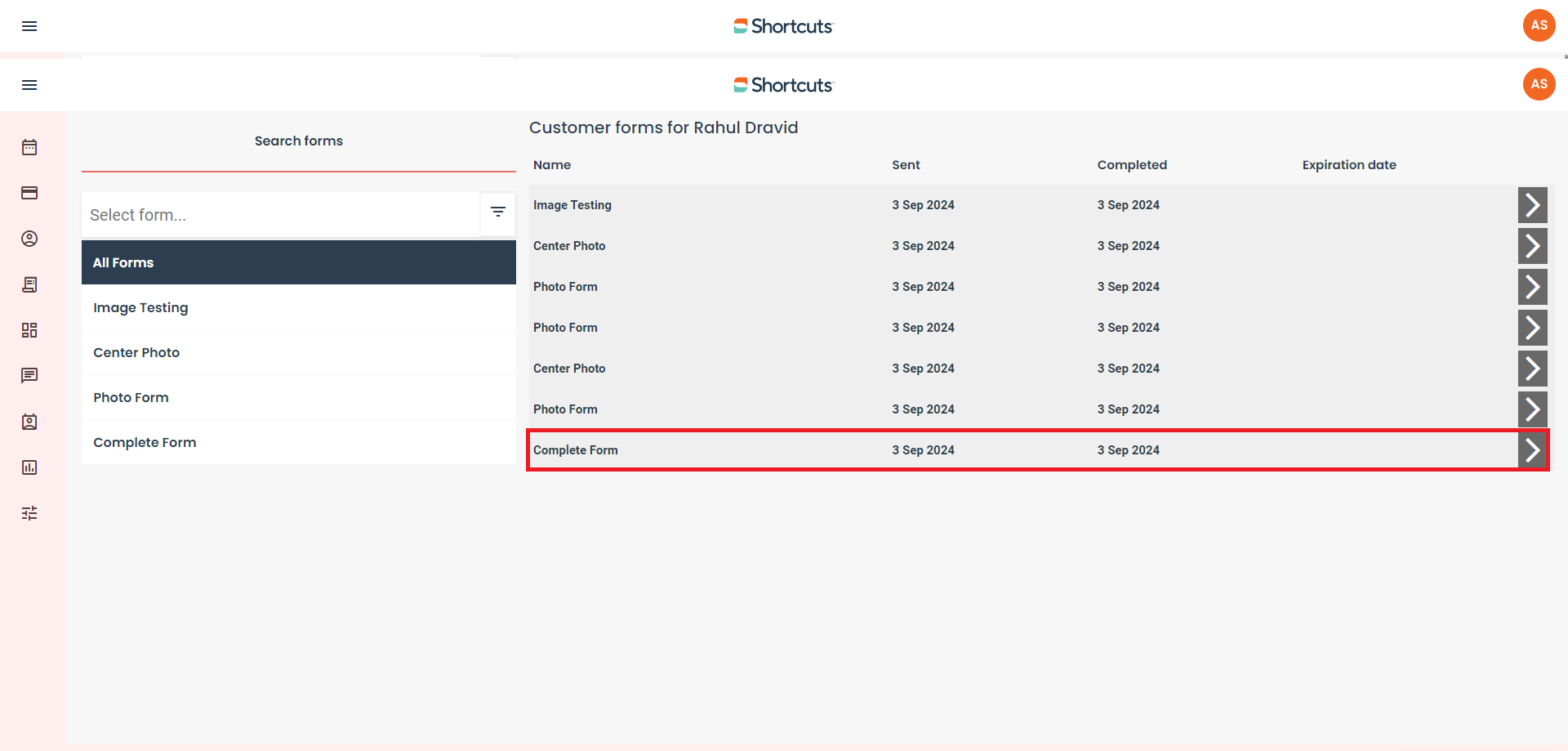Select Complete Form in the forms list
The image size is (1568, 751).
pos(298,442)
